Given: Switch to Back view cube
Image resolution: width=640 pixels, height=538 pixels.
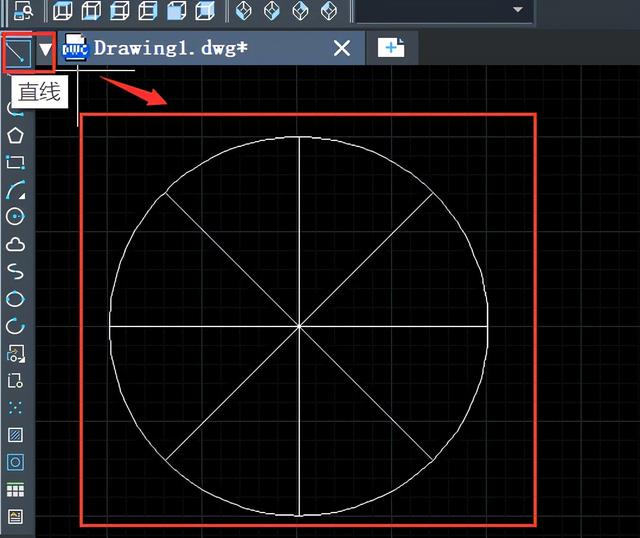Looking at the screenshot, I should pos(205,11).
